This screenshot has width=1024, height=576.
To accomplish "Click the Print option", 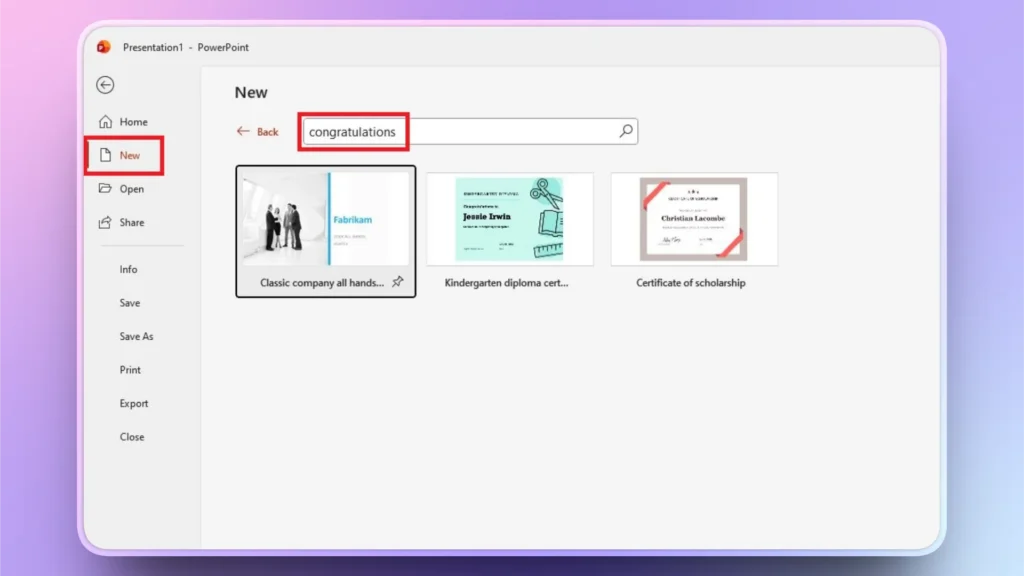I will [x=129, y=369].
